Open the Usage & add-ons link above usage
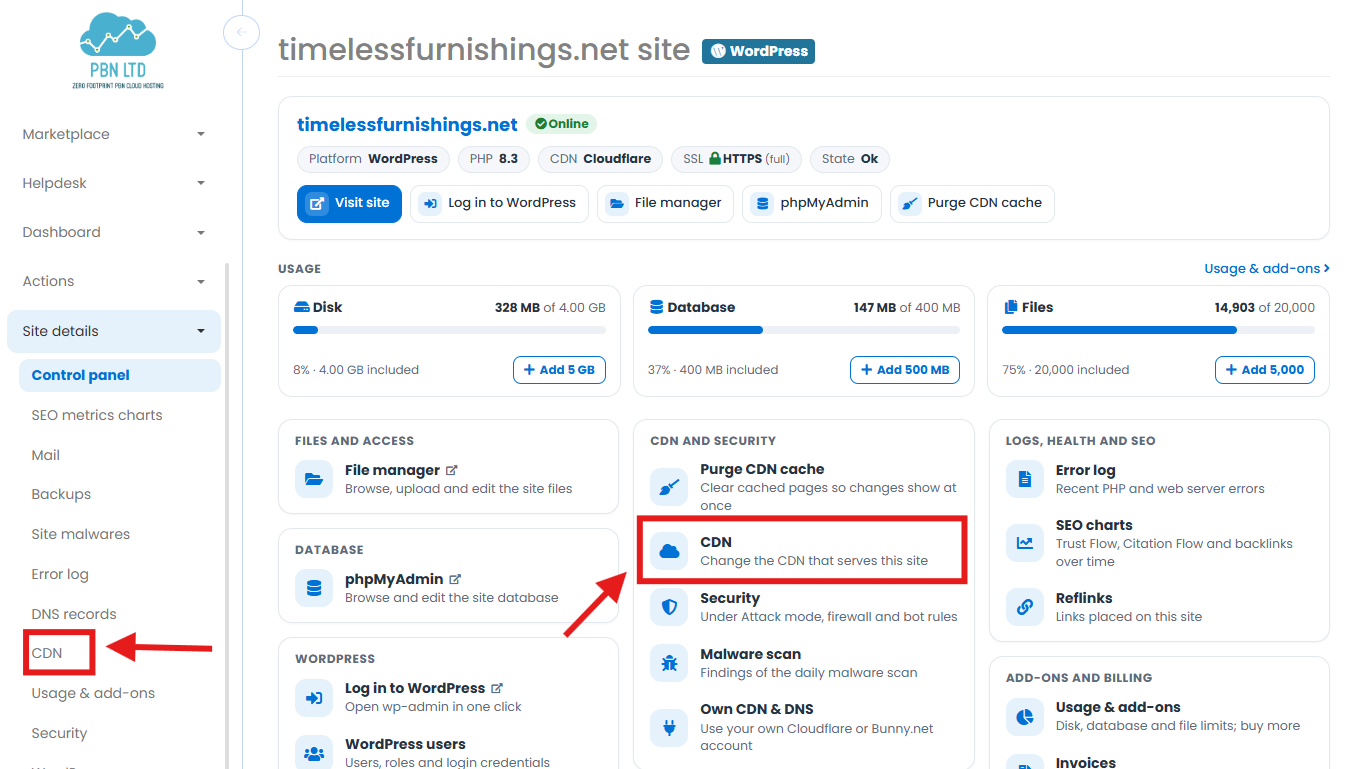Viewport: 1346px width, 769px height. click(x=1267, y=268)
